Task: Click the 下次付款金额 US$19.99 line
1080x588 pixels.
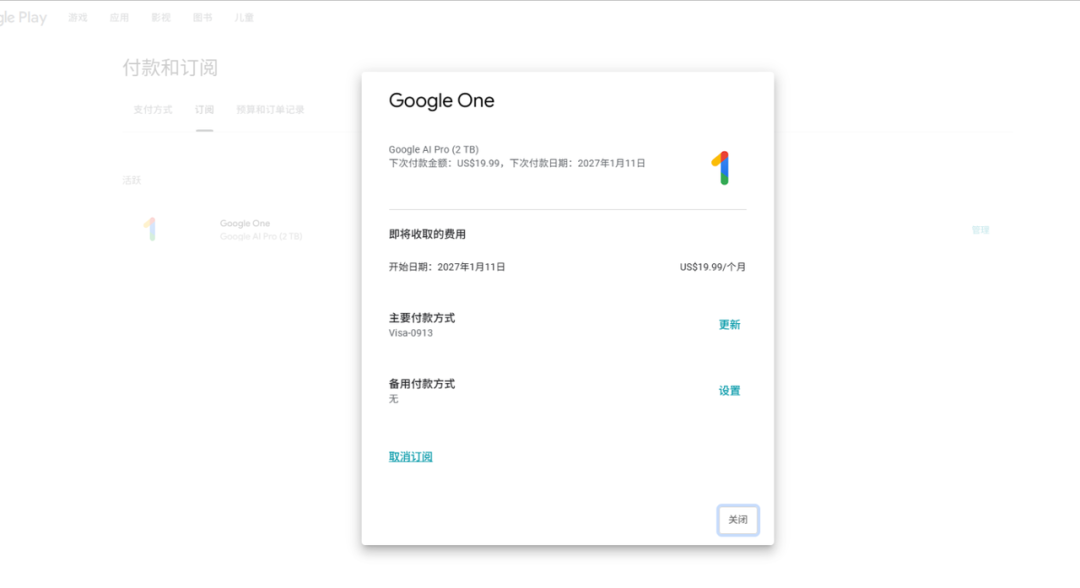Action: coord(517,163)
